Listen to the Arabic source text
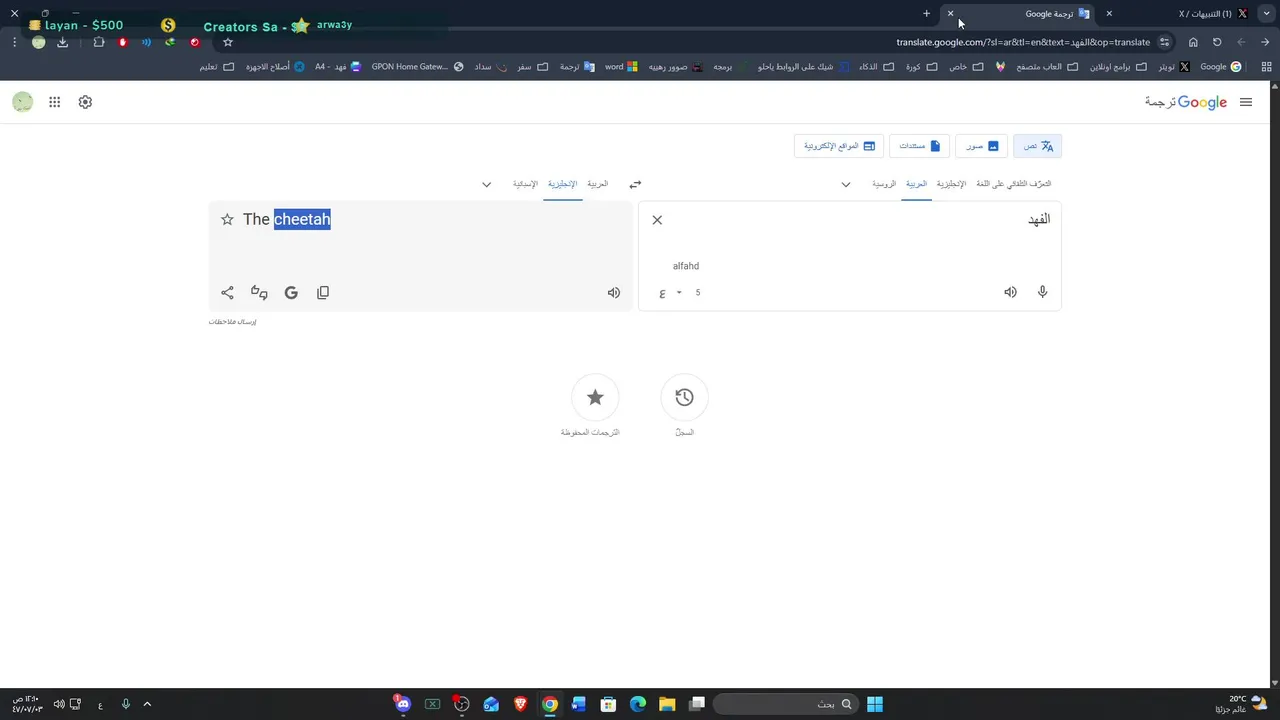The width and height of the screenshot is (1280, 720). (1010, 292)
